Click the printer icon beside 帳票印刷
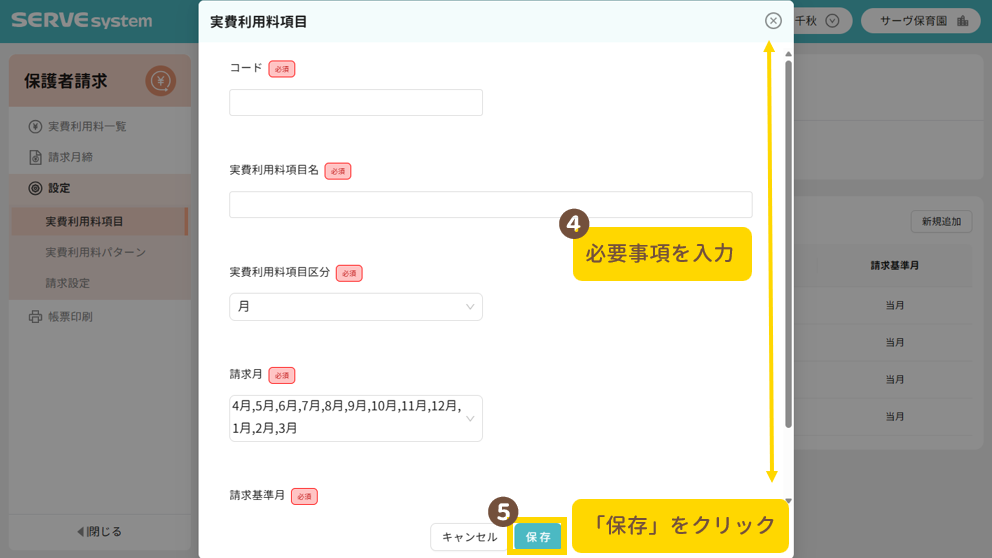 tap(35, 317)
